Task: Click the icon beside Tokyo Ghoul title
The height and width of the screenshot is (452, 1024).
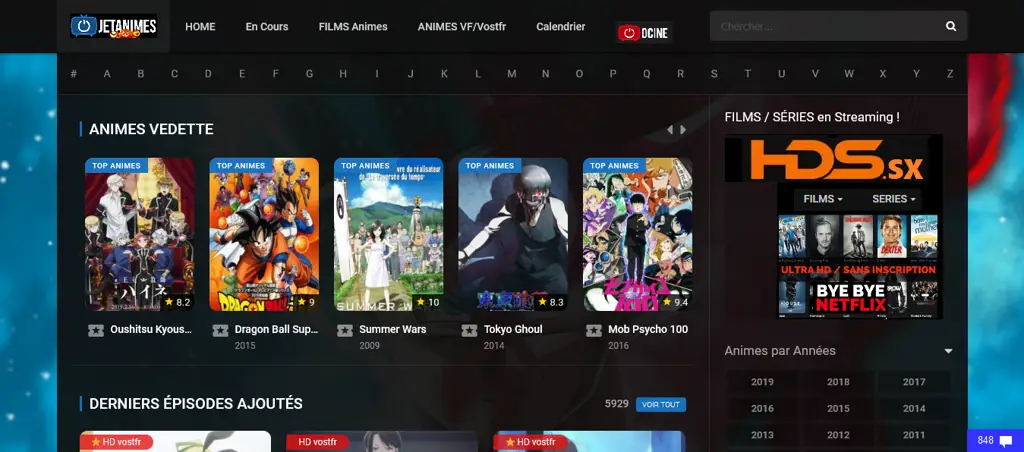Action: [469, 331]
